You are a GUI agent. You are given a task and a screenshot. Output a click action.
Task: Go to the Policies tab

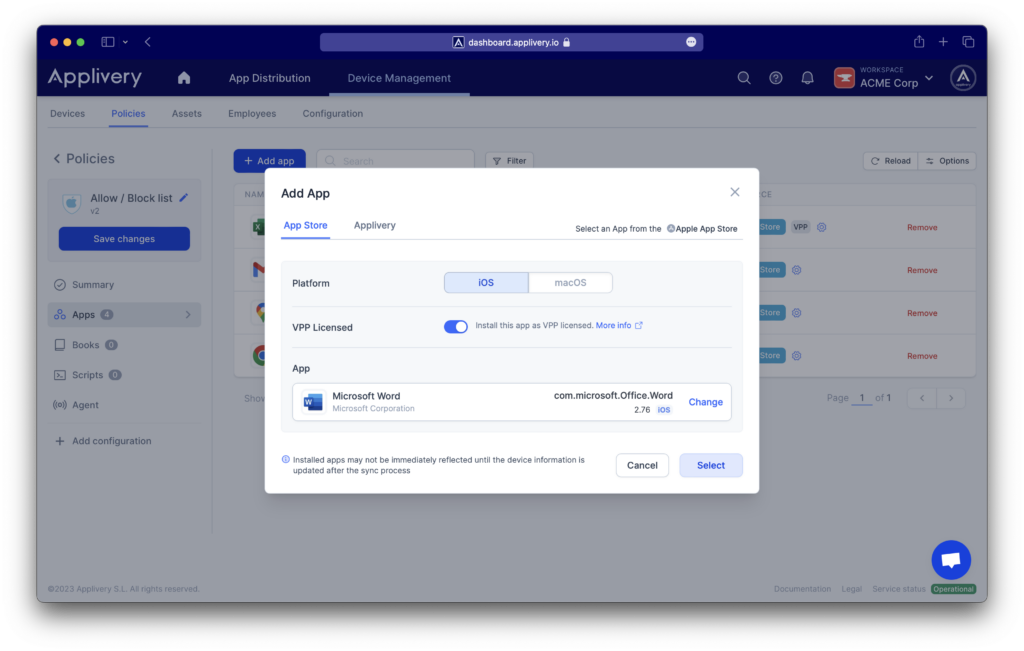(x=128, y=114)
